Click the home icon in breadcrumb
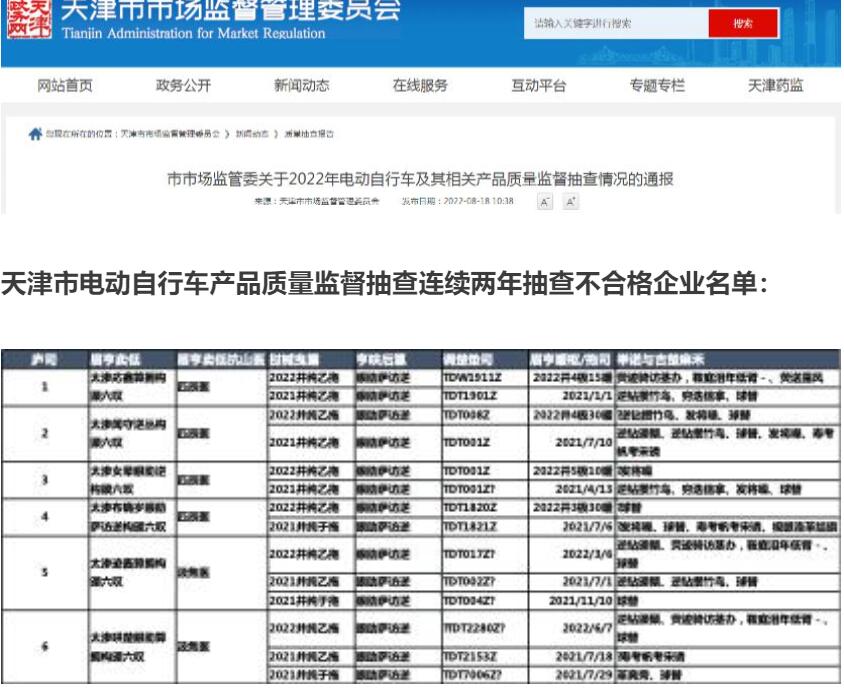This screenshot has width=844, height=697. point(36,133)
